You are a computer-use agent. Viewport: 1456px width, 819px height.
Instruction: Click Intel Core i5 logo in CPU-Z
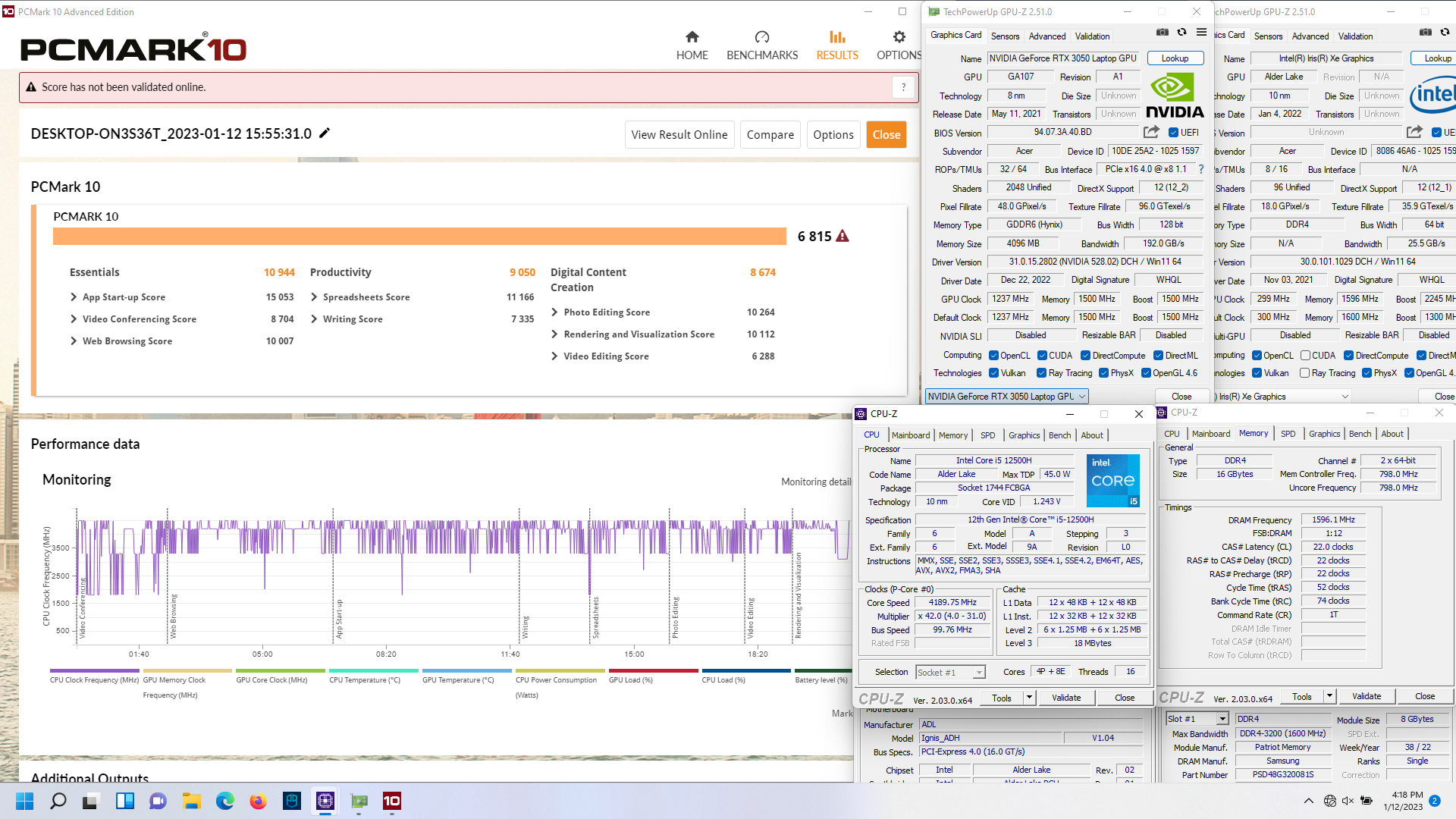(1113, 481)
